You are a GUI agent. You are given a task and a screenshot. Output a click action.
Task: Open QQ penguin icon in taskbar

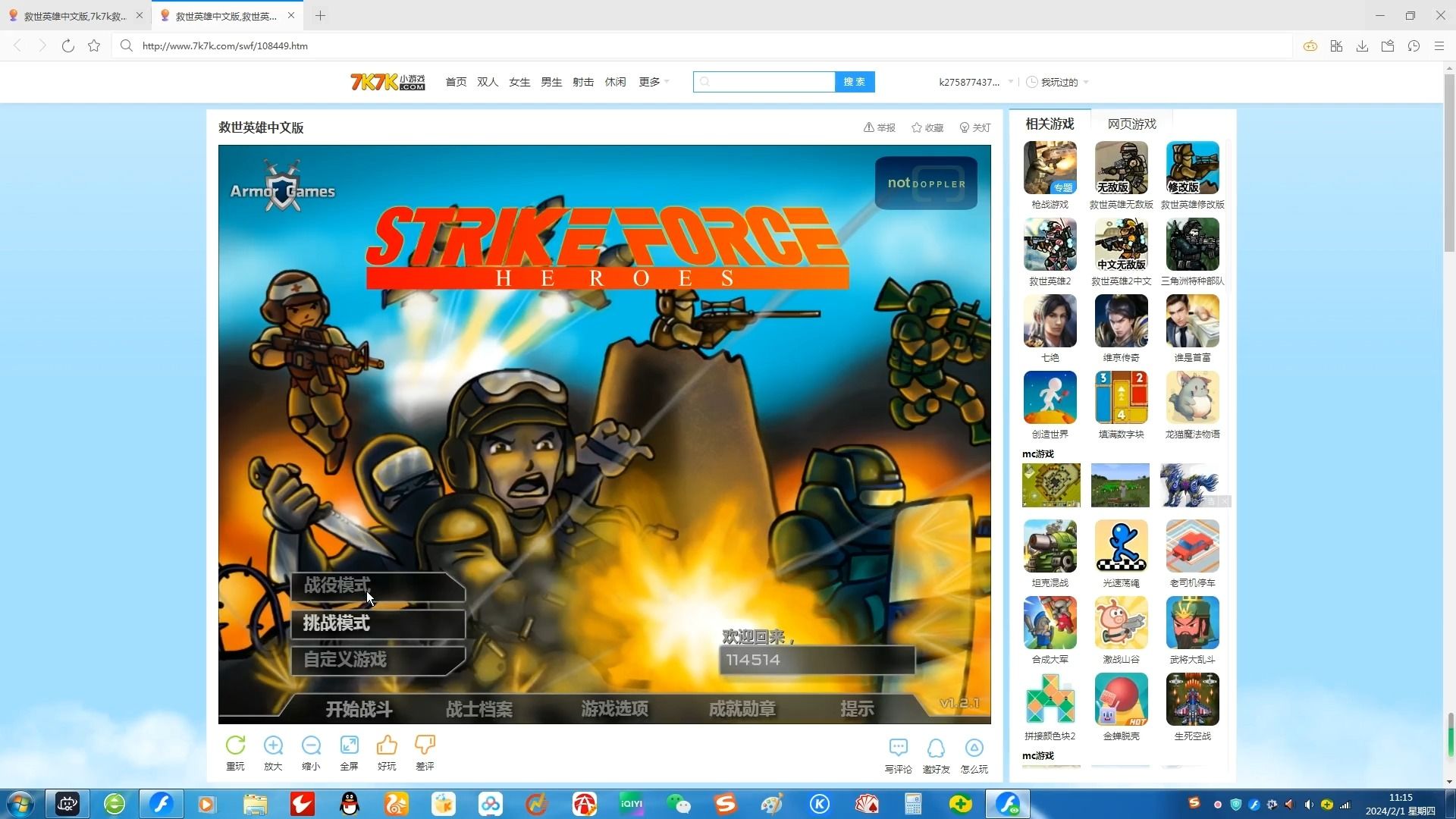(349, 804)
